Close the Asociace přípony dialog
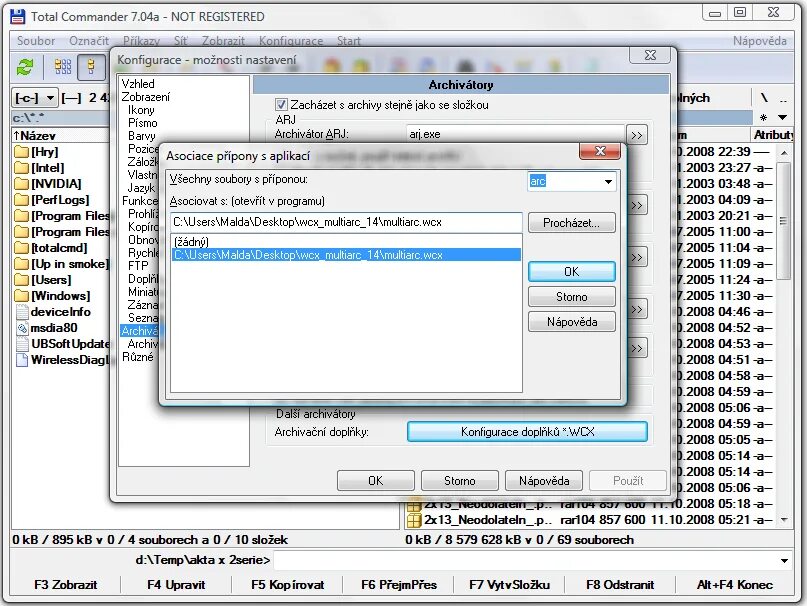Viewport: 807px width, 606px height. click(x=600, y=151)
